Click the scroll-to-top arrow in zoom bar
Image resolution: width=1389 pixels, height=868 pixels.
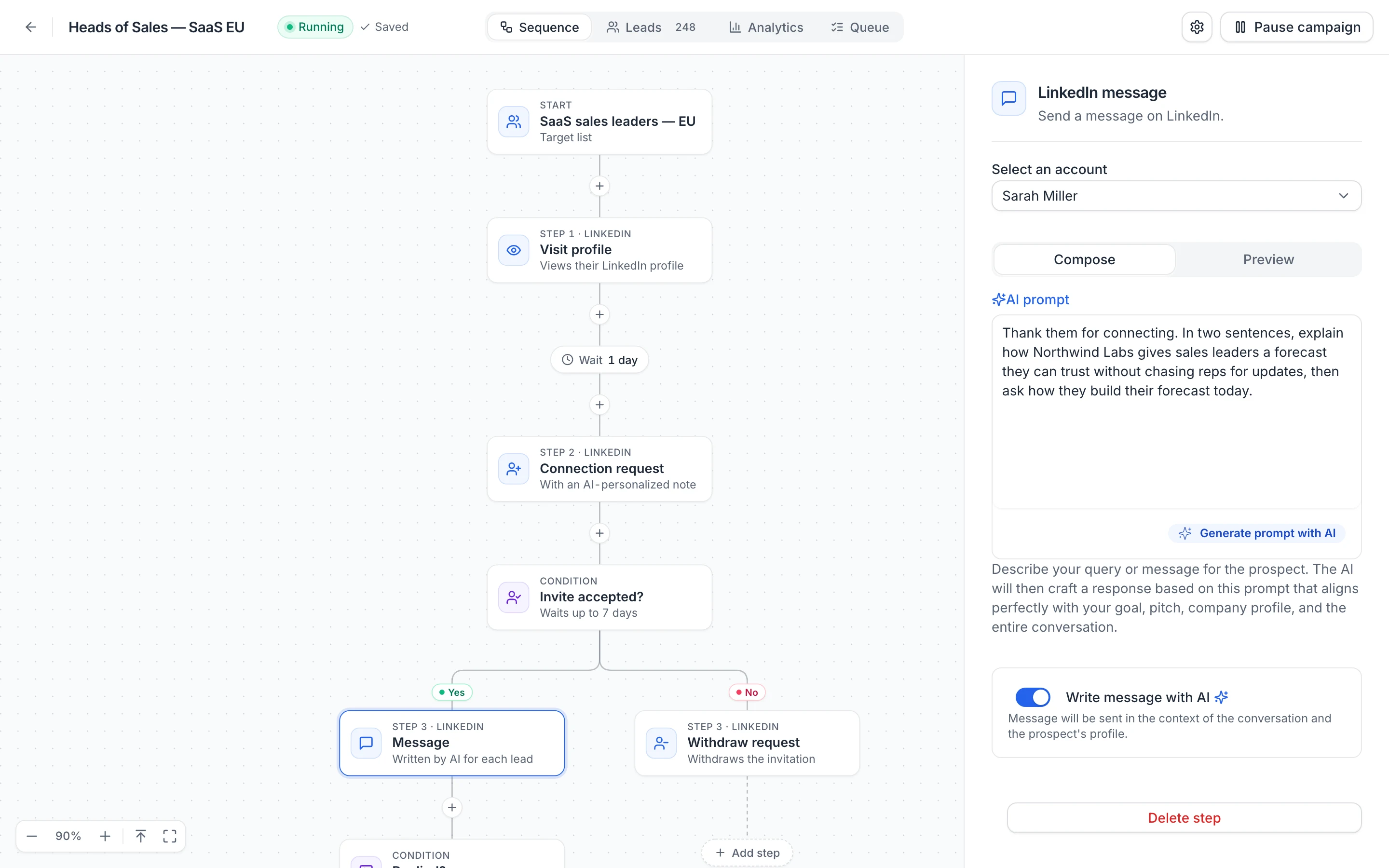pos(141,836)
